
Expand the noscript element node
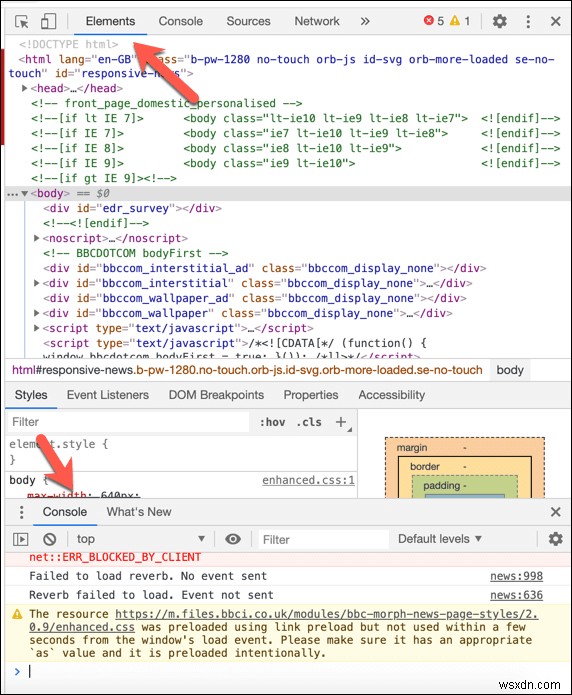point(37,238)
